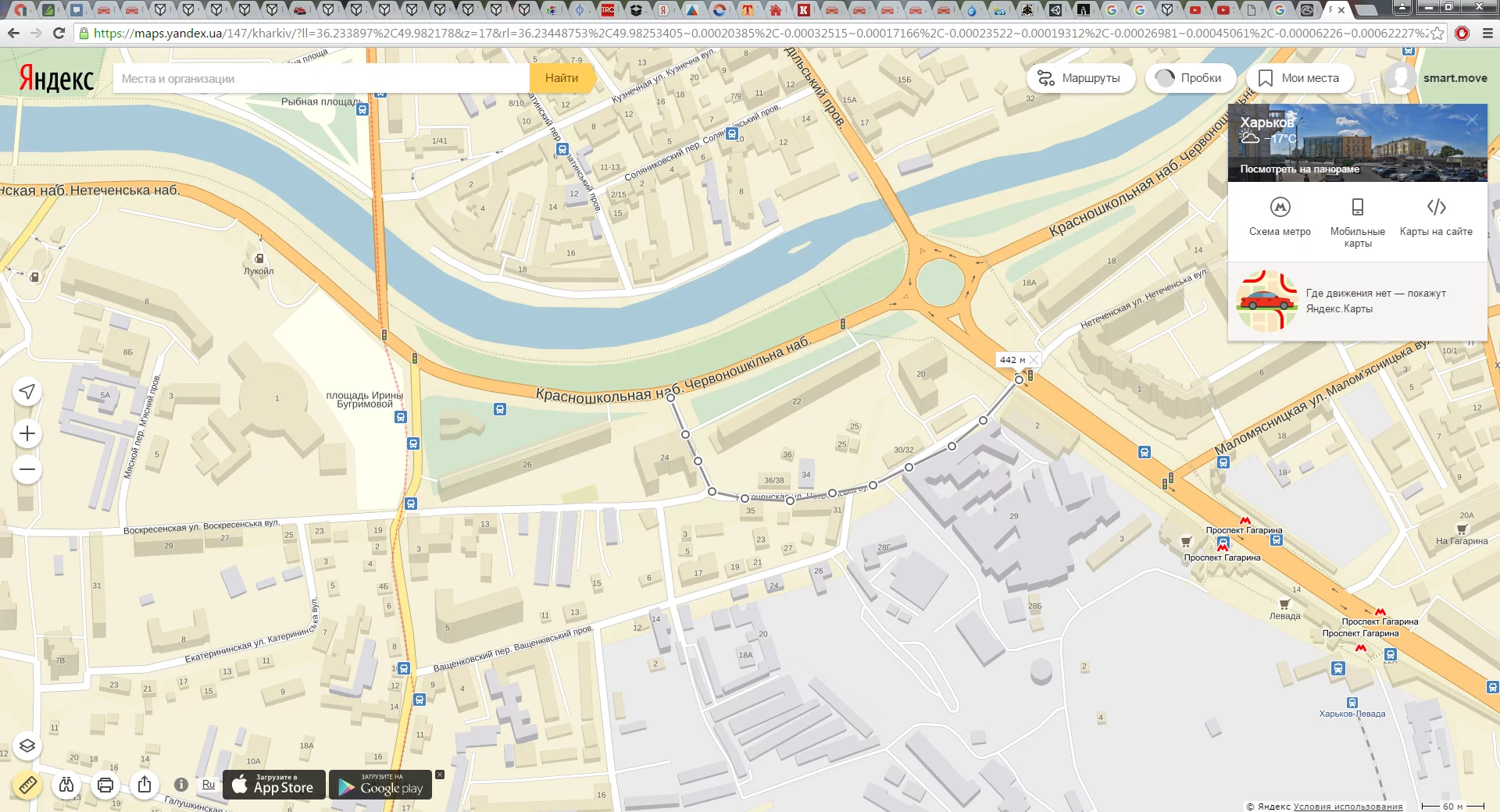This screenshot has width=1500, height=812.
Task: Go forward with the browser forward arrow
Action: pos(36,34)
